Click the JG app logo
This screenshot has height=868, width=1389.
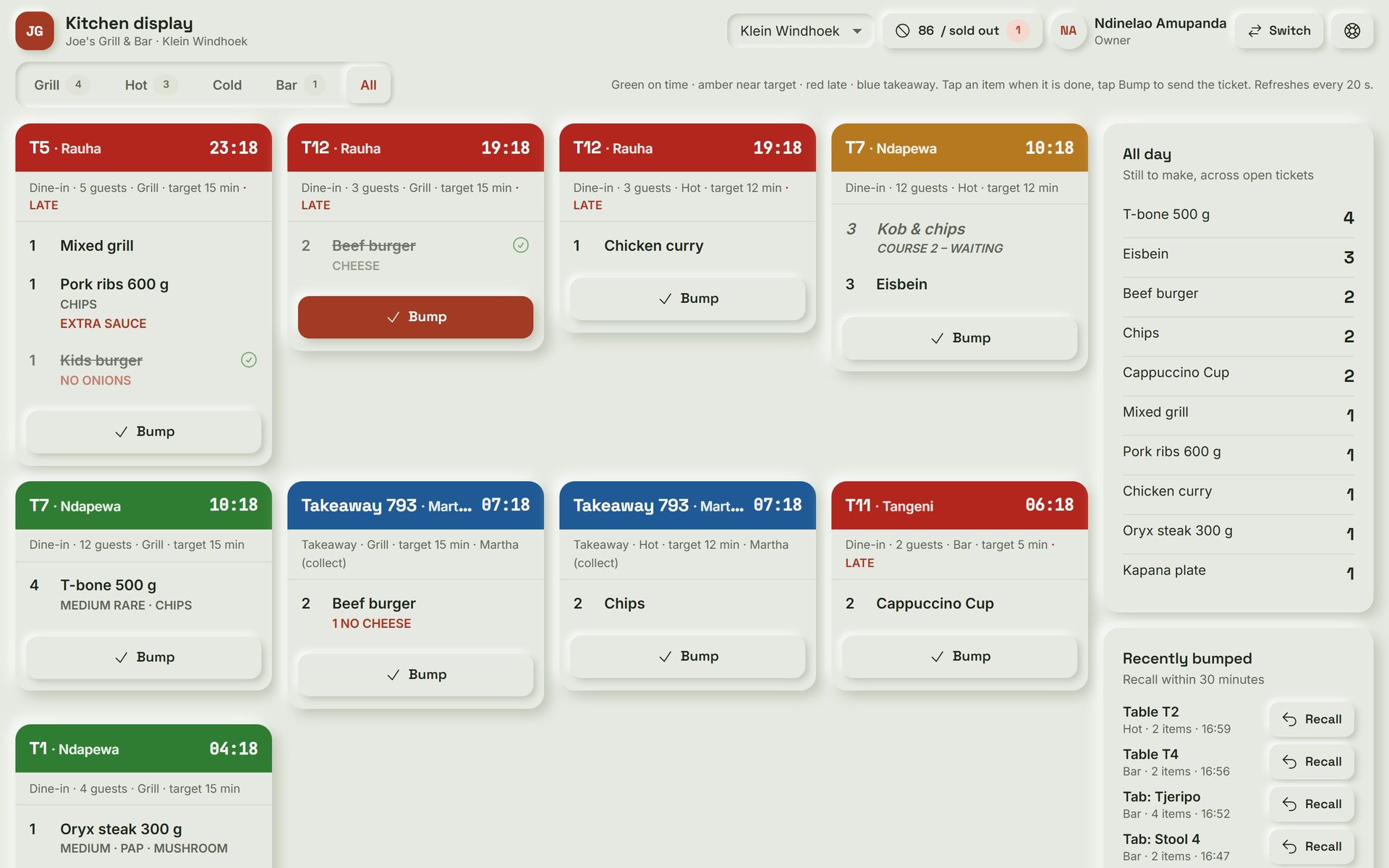(34, 30)
